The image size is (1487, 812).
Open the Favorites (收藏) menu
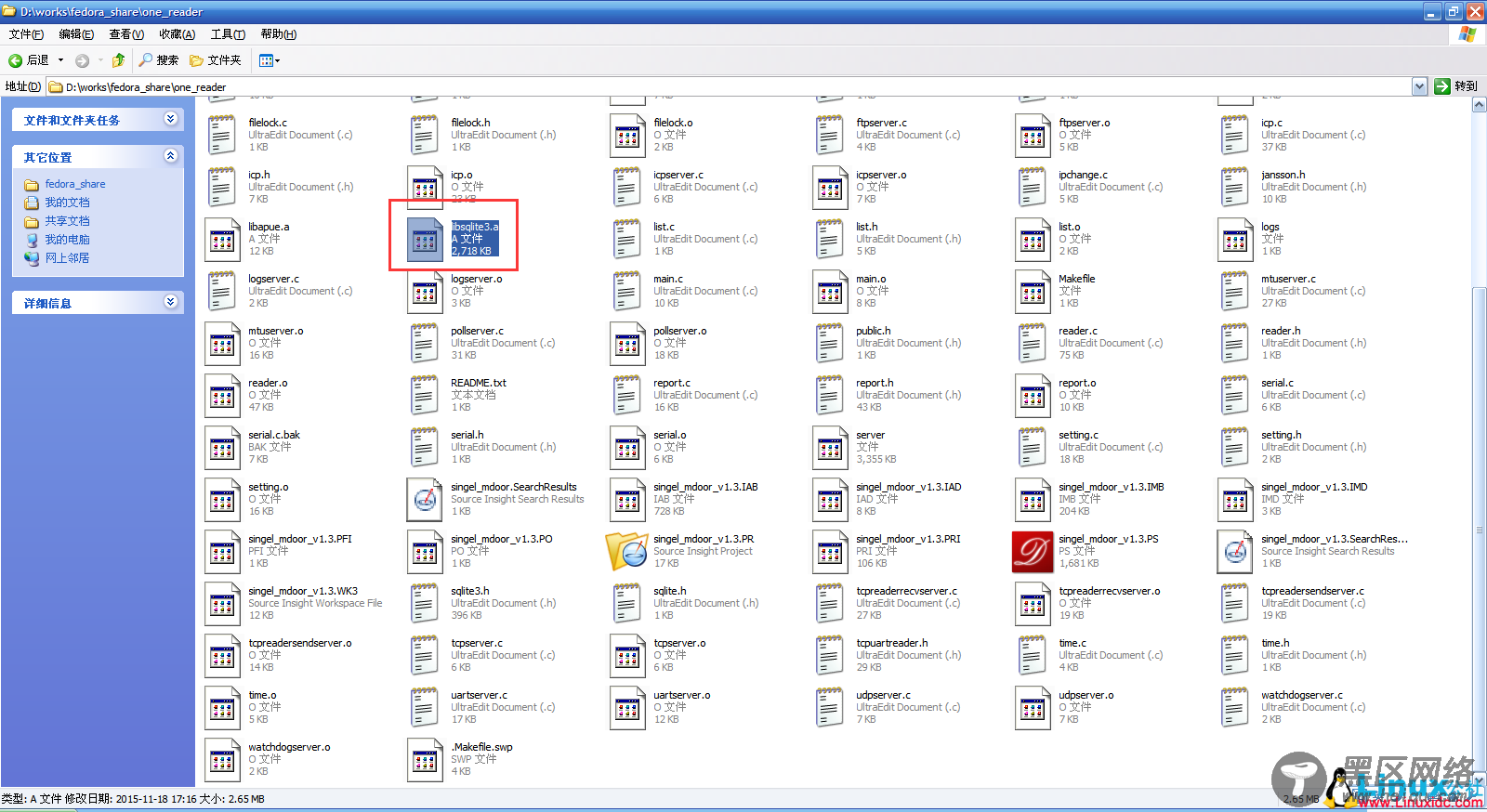point(177,34)
